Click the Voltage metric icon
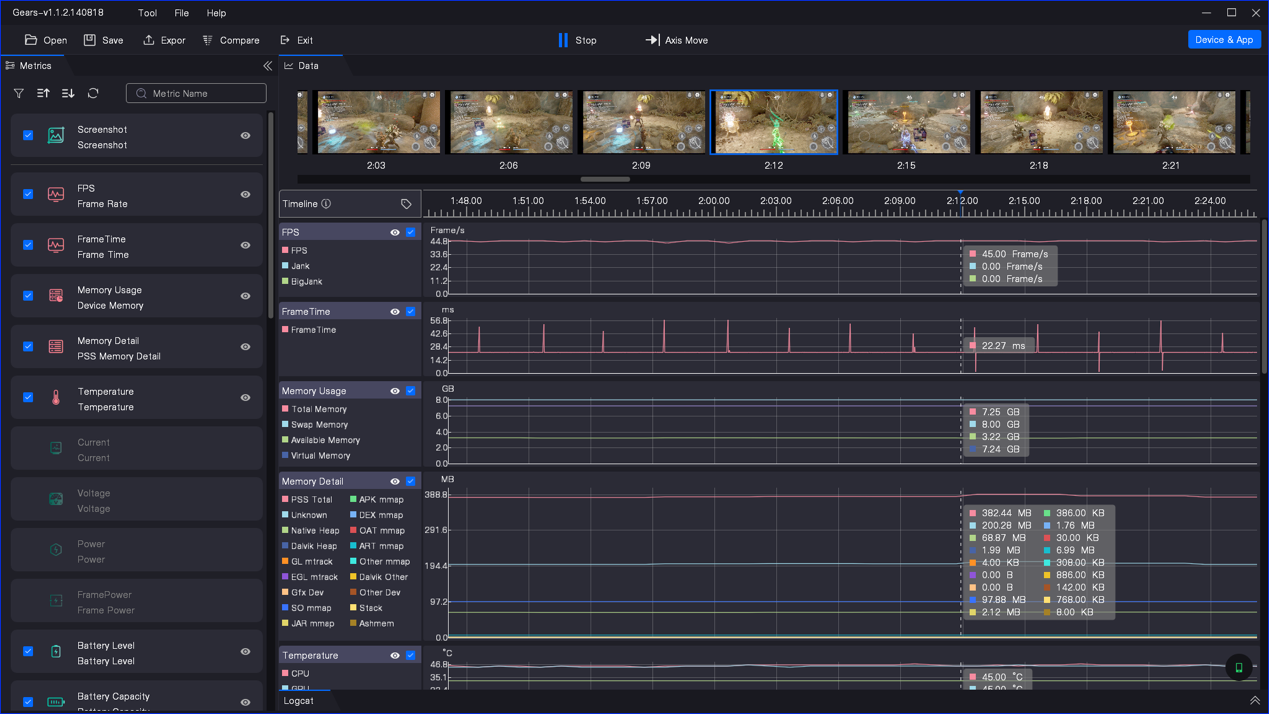Image resolution: width=1269 pixels, height=714 pixels. [56, 500]
